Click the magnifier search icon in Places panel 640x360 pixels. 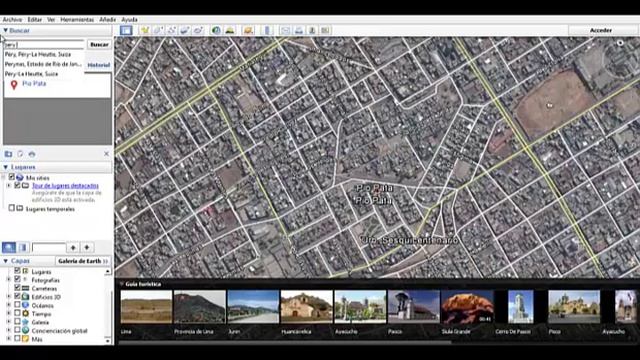[9, 247]
